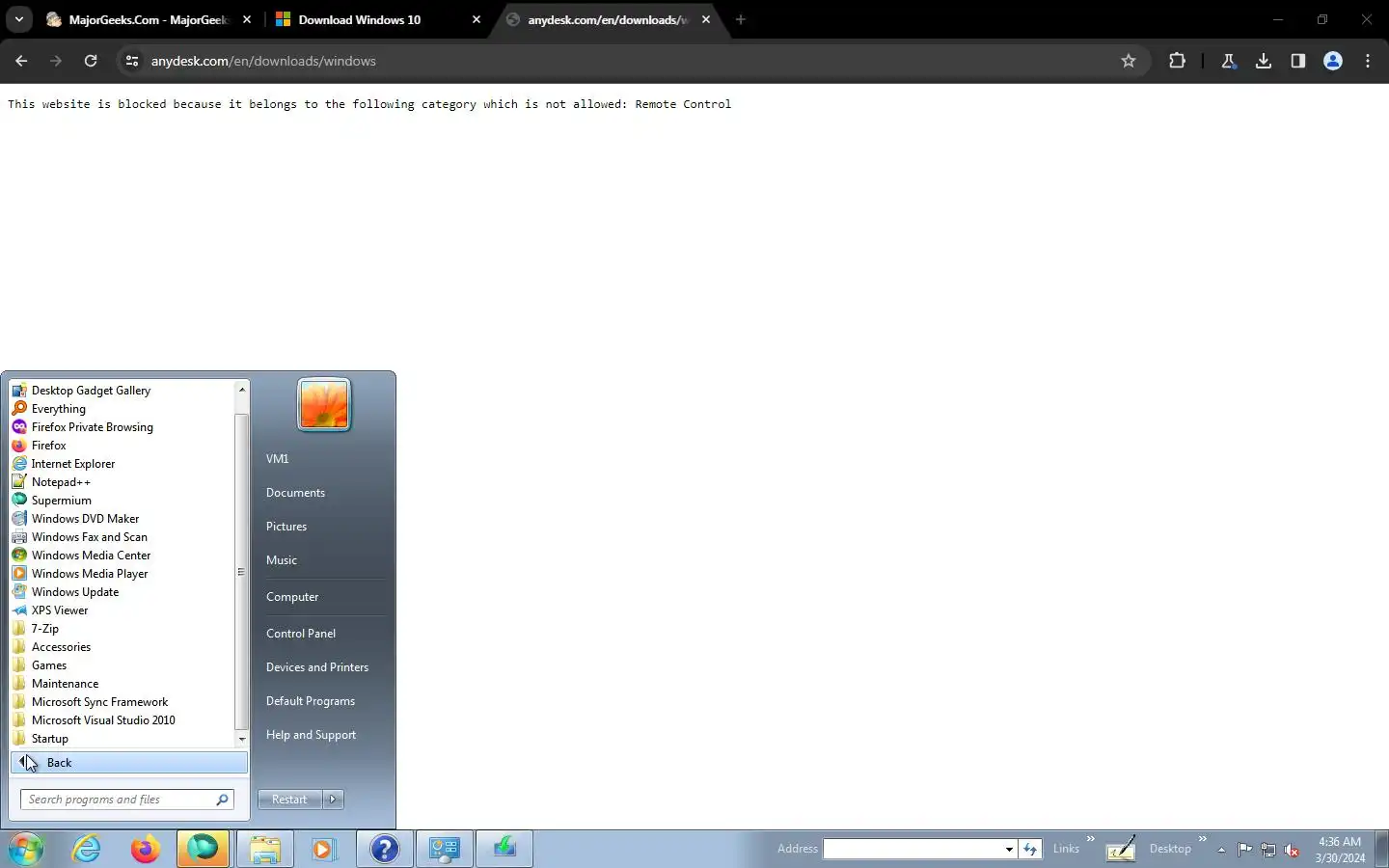
Task: Open the browser Extensions puzzle icon
Action: point(1177,61)
